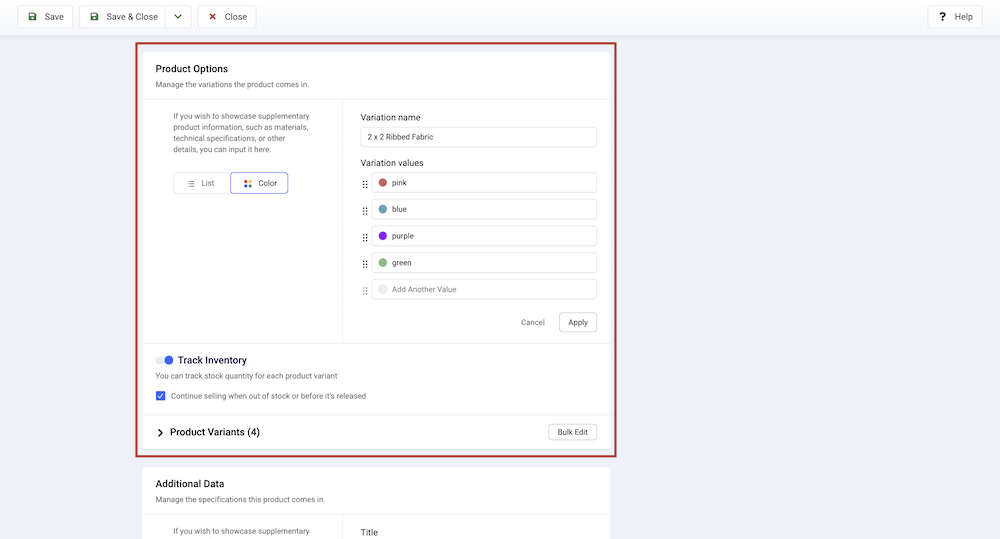This screenshot has width=1000, height=539.
Task: Click the Variation name input field
Action: click(x=478, y=137)
